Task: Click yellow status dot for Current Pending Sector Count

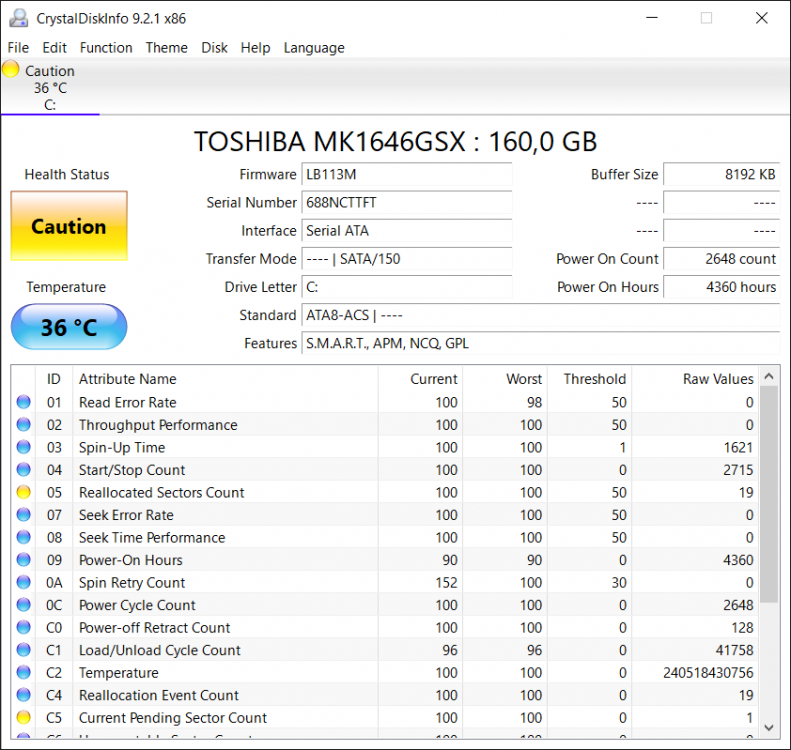Action: pyautogui.click(x=24, y=718)
